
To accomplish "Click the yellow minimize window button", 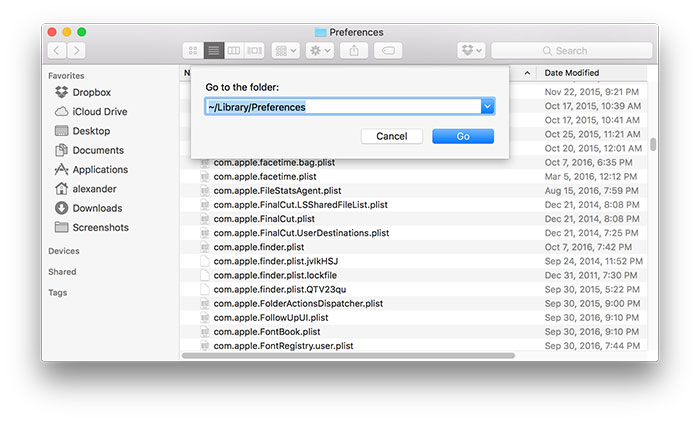I will pos(67,32).
